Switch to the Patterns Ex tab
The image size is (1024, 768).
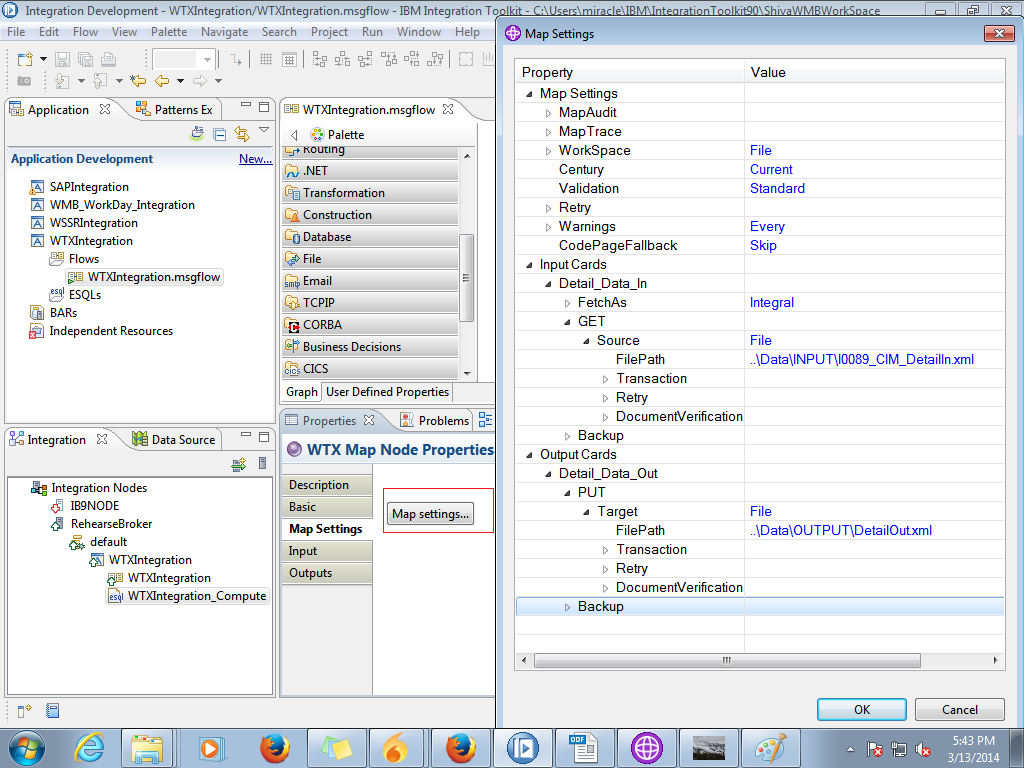point(175,110)
